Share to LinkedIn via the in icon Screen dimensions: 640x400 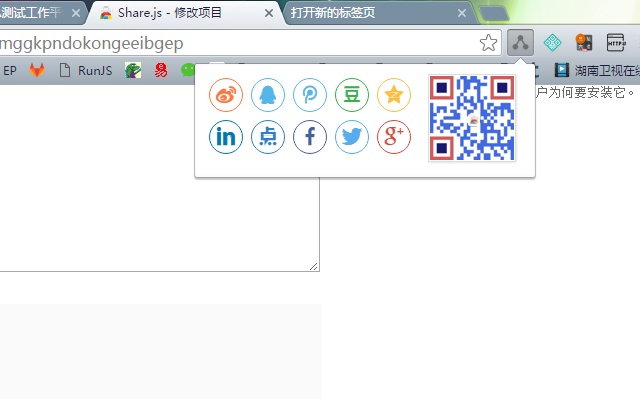[226, 137]
